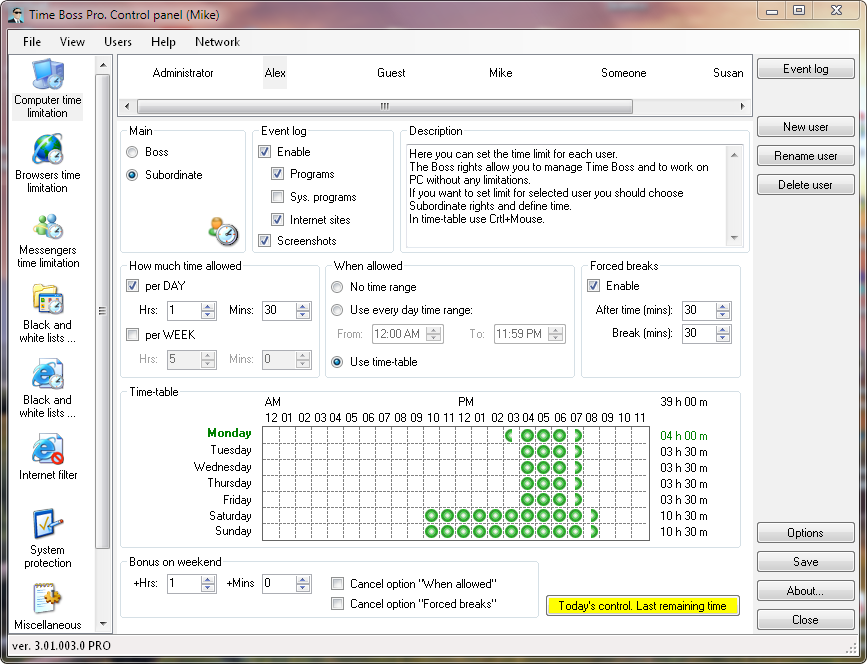The width and height of the screenshot is (867, 664).
Task: Open Computer time limitation section
Action: click(48, 88)
